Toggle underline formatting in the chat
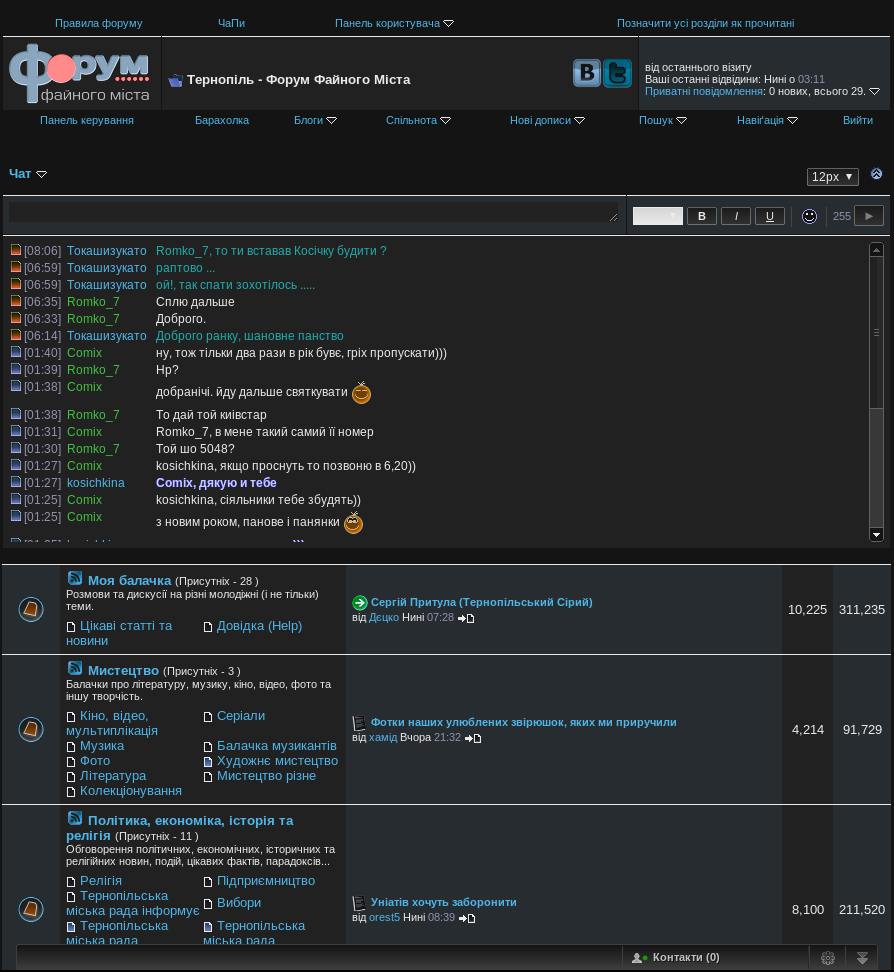894x972 pixels. pyautogui.click(x=769, y=216)
